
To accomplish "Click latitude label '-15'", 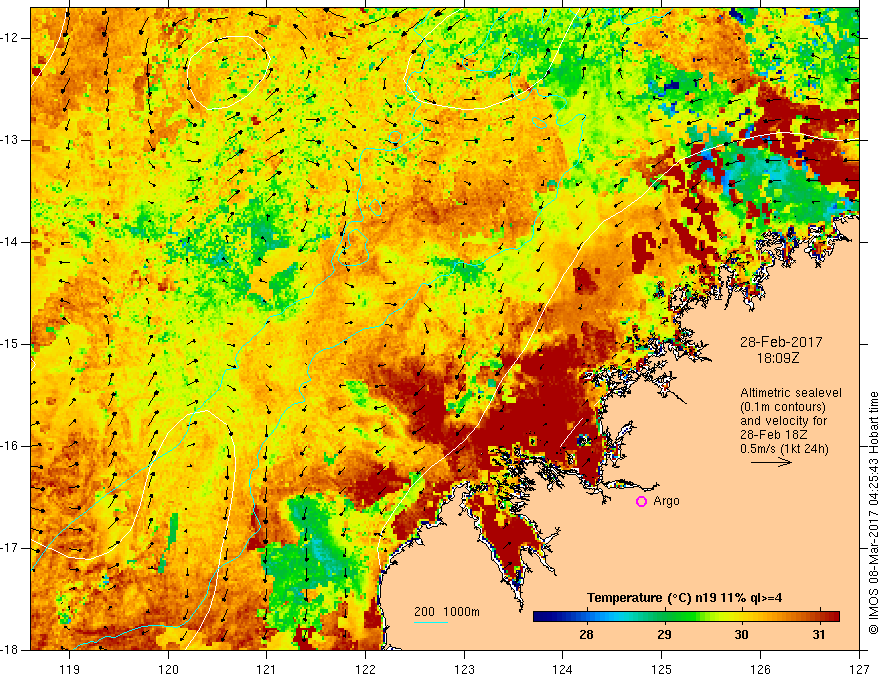I will point(10,344).
